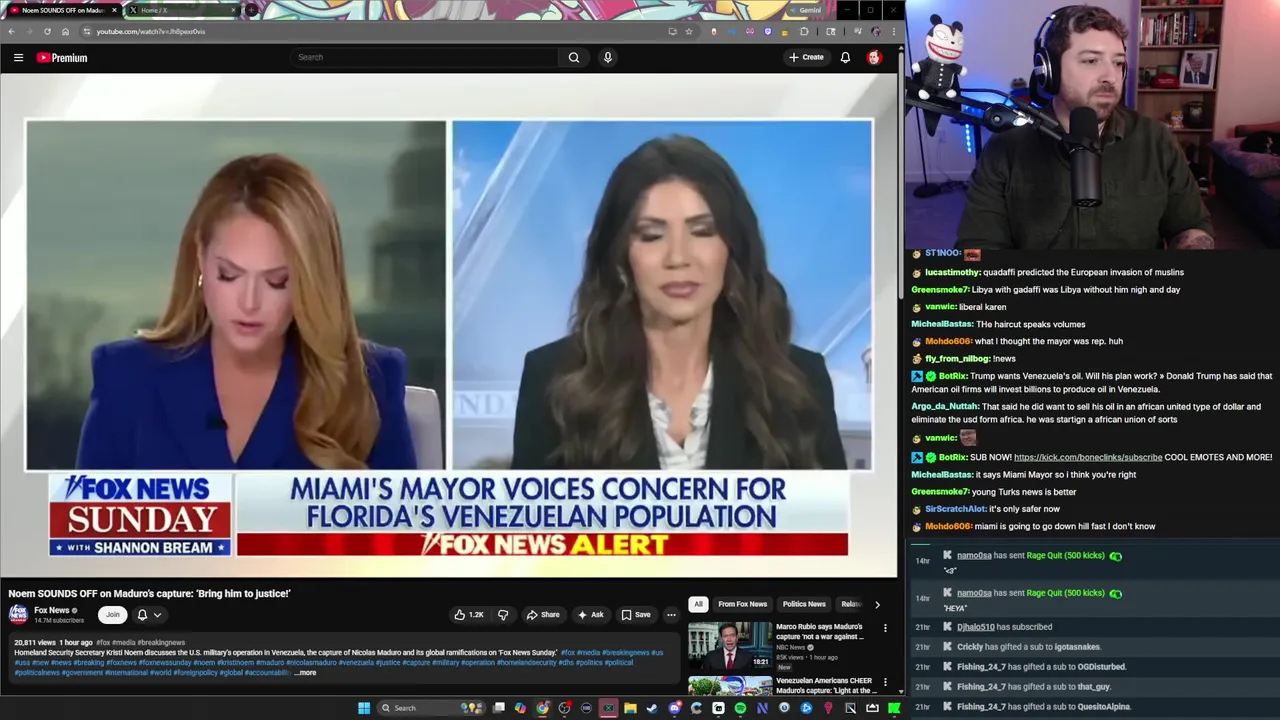Filter by From Fox News chip
The height and width of the screenshot is (720, 1280).
click(x=742, y=604)
